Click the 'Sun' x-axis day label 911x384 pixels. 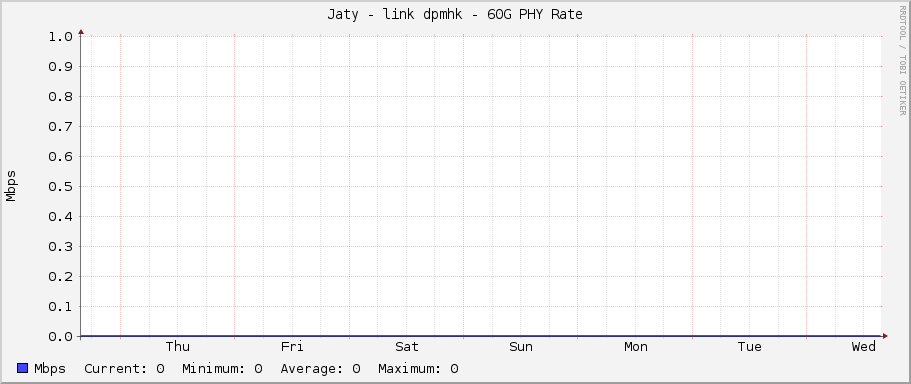[521, 347]
